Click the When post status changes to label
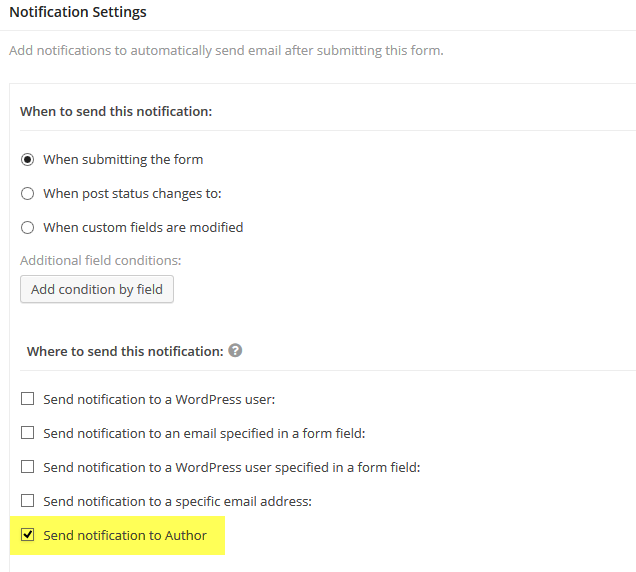Viewport: 636px width, 572px height. click(x=132, y=194)
